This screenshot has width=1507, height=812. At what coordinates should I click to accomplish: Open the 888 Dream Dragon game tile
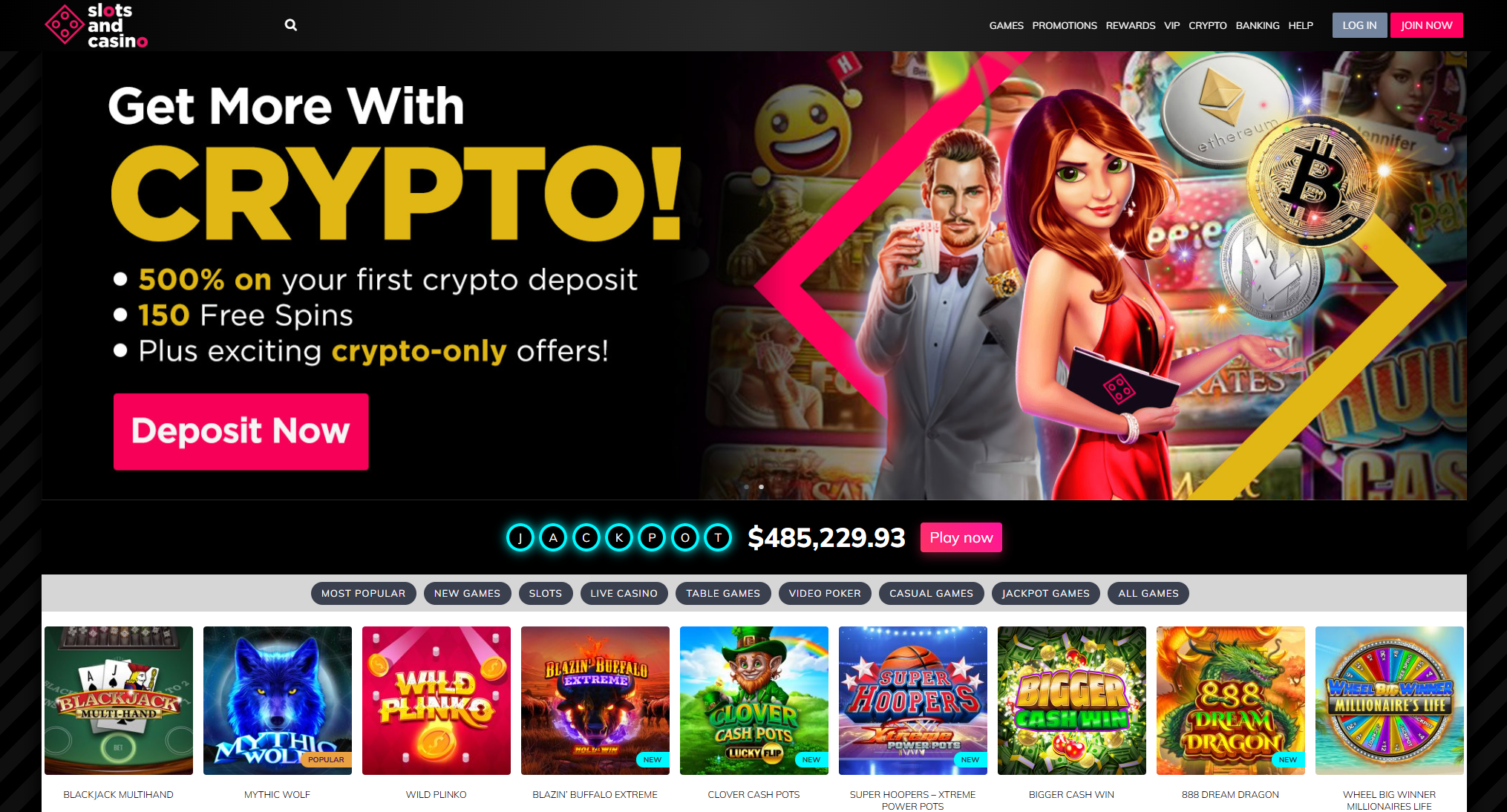[x=1231, y=701]
